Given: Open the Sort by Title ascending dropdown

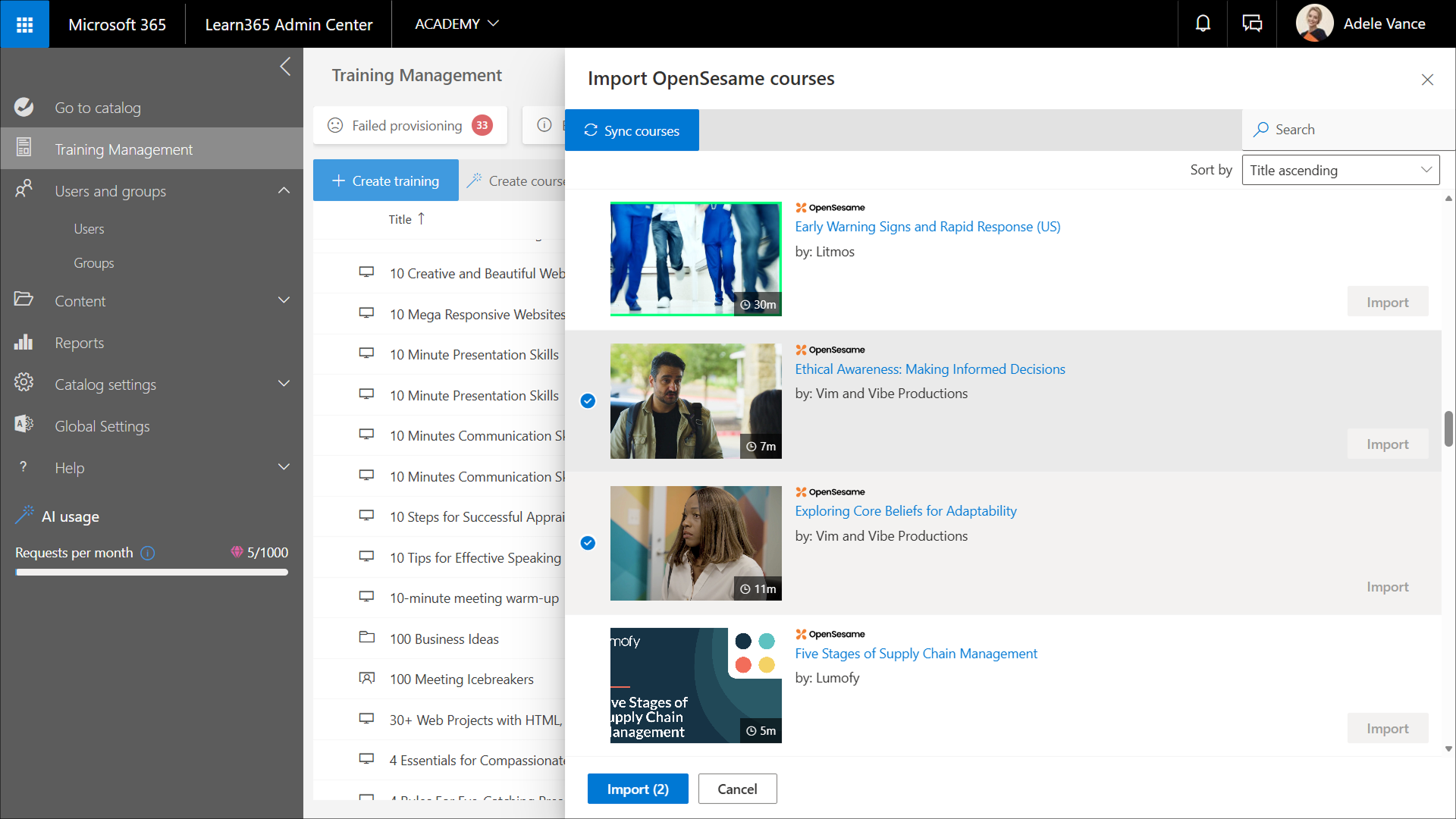Looking at the screenshot, I should point(1340,170).
